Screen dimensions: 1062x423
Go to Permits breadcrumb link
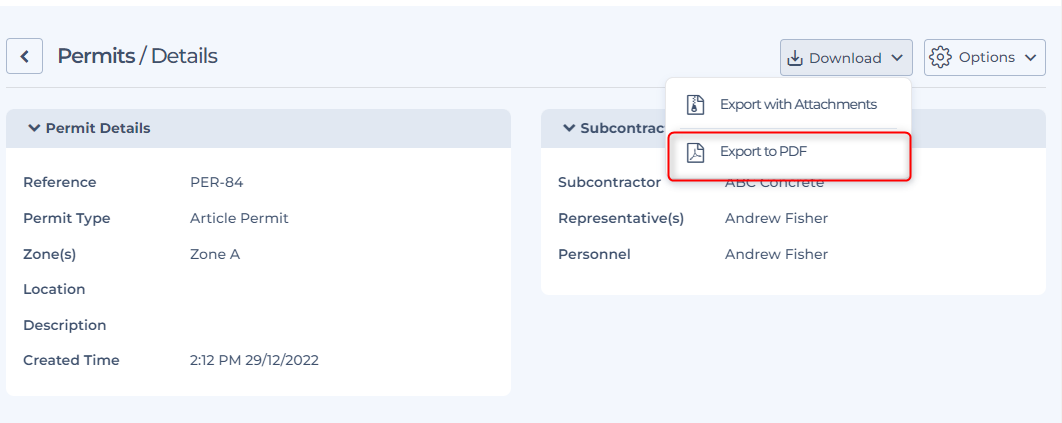tap(96, 56)
